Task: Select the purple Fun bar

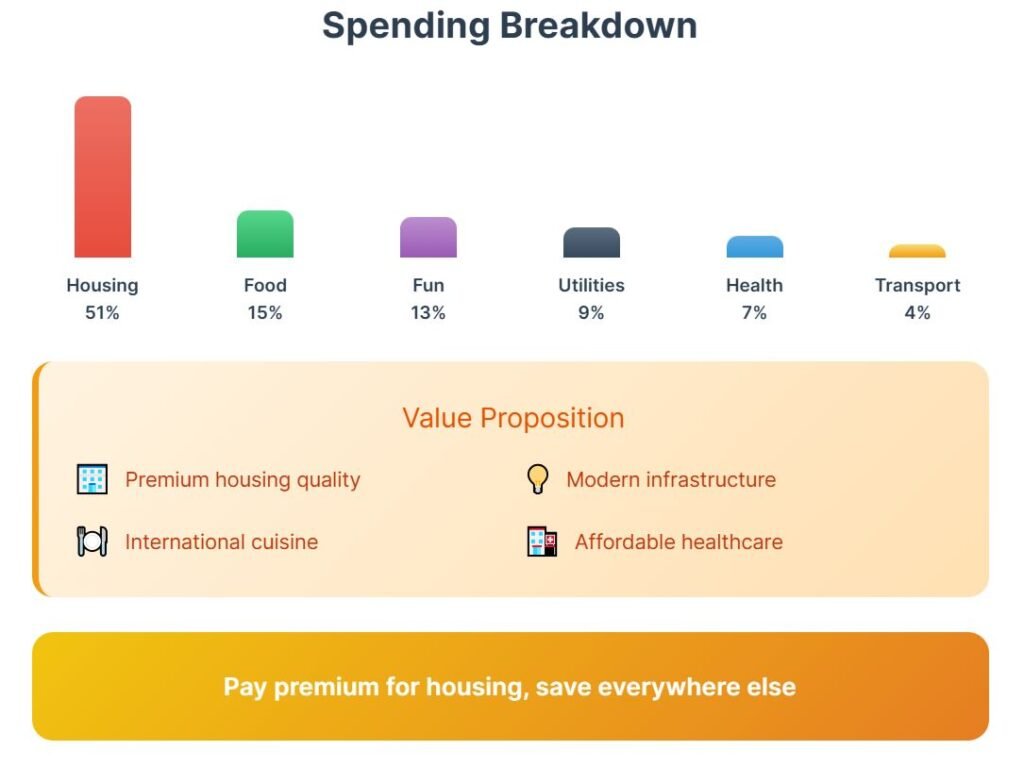Action: pyautogui.click(x=428, y=238)
